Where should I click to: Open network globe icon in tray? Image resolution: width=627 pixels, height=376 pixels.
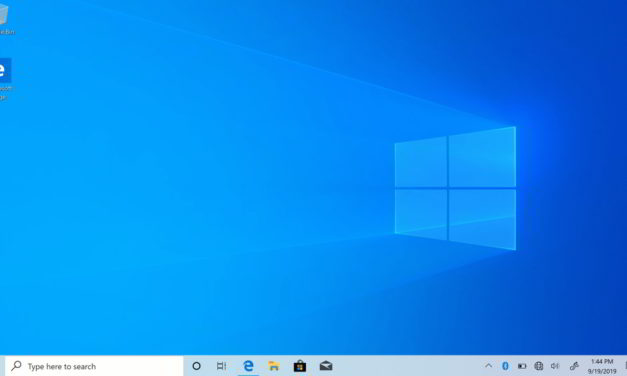coord(539,366)
